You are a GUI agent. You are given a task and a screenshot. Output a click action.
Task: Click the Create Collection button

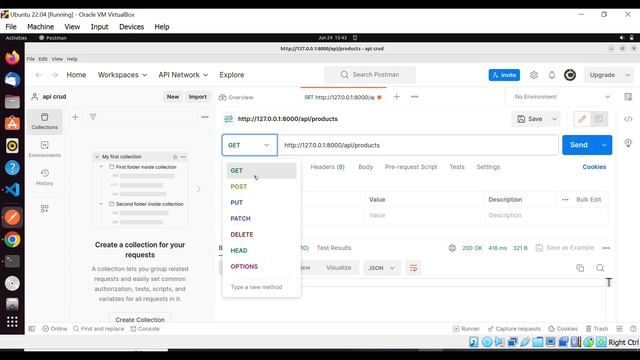pos(140,320)
